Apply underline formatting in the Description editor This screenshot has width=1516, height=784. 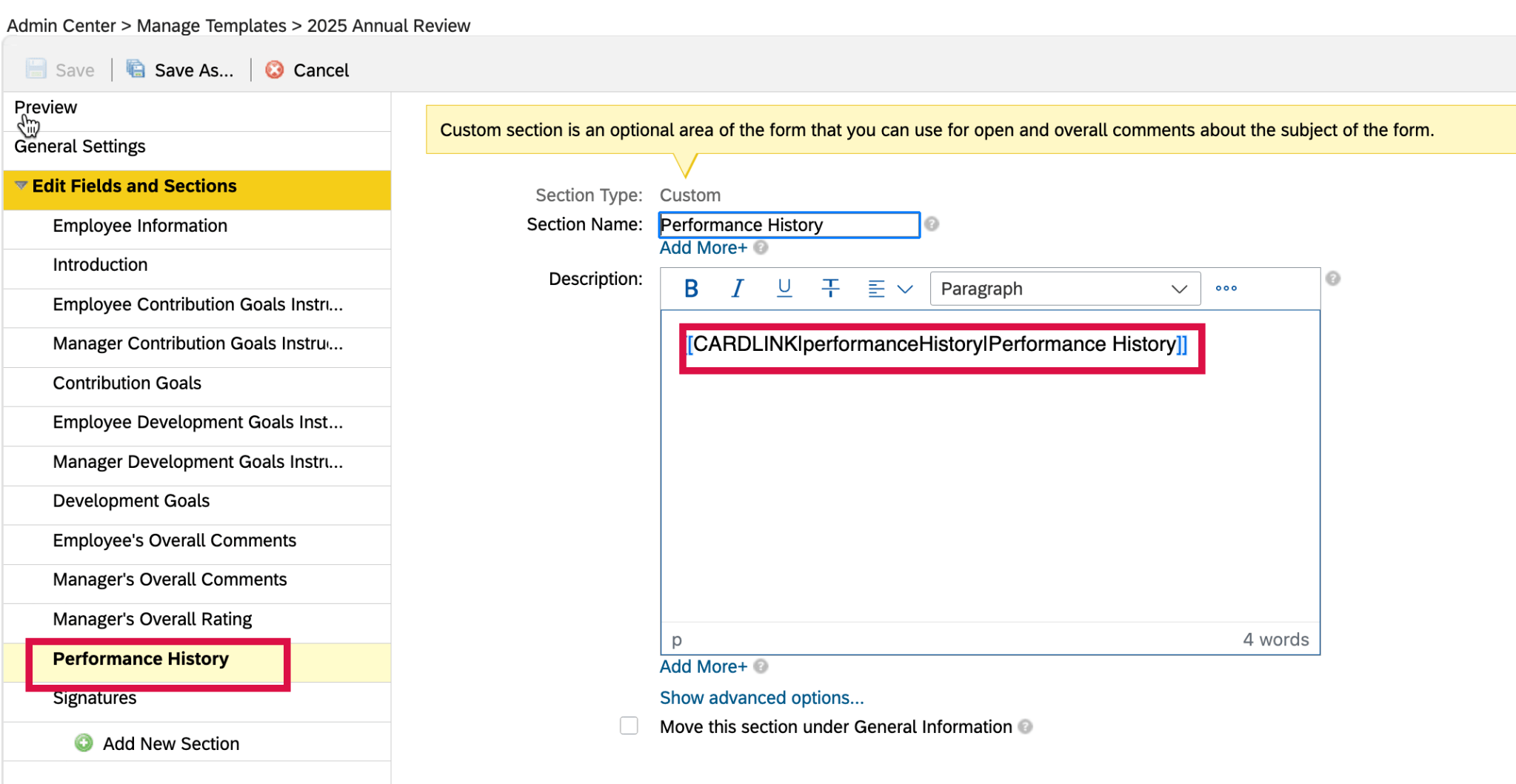pyautogui.click(x=784, y=288)
